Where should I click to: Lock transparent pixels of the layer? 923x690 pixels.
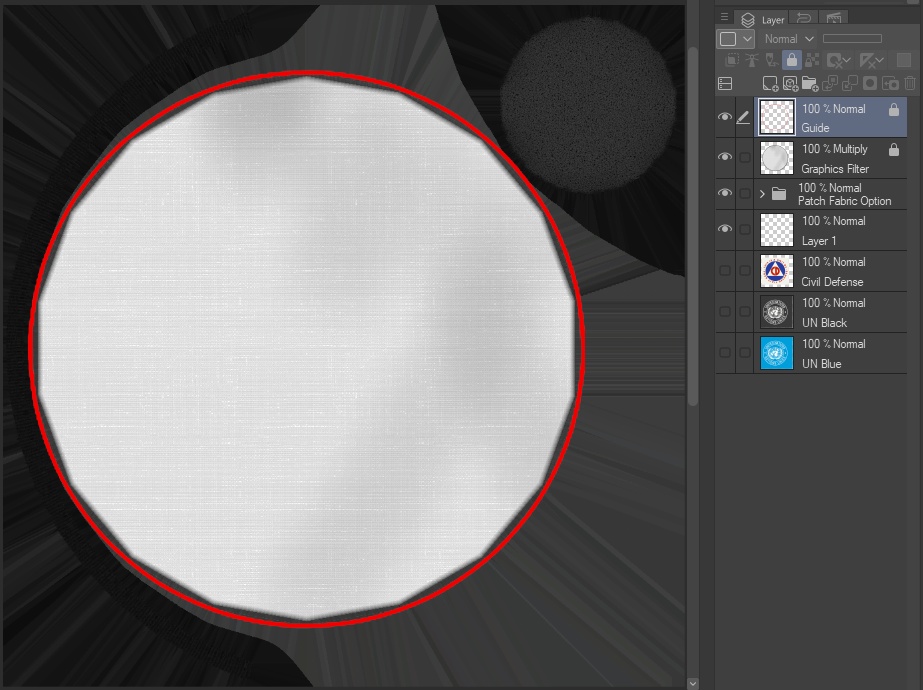(813, 59)
